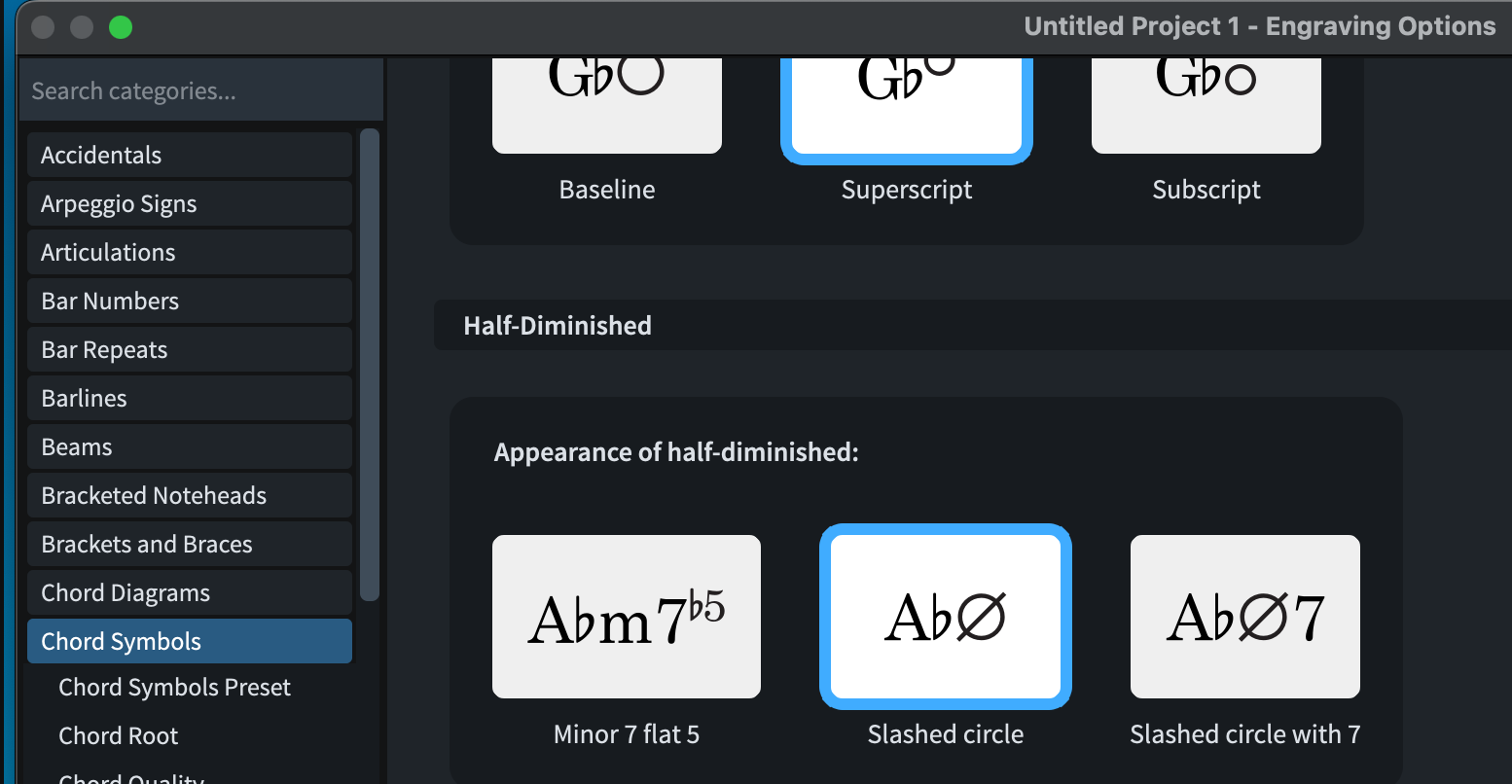Open Bracketed Noteheads category
1512x784 pixels.
click(x=189, y=496)
